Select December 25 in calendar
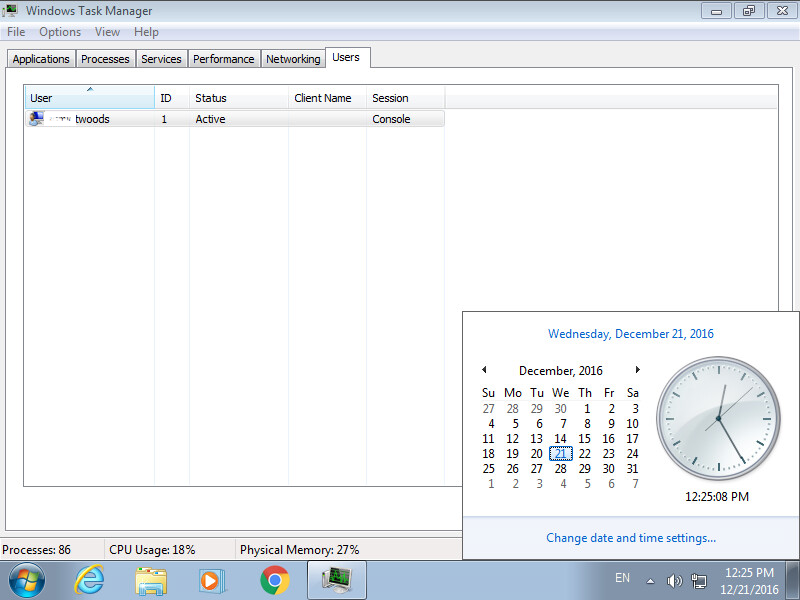The image size is (800, 600). [488, 469]
